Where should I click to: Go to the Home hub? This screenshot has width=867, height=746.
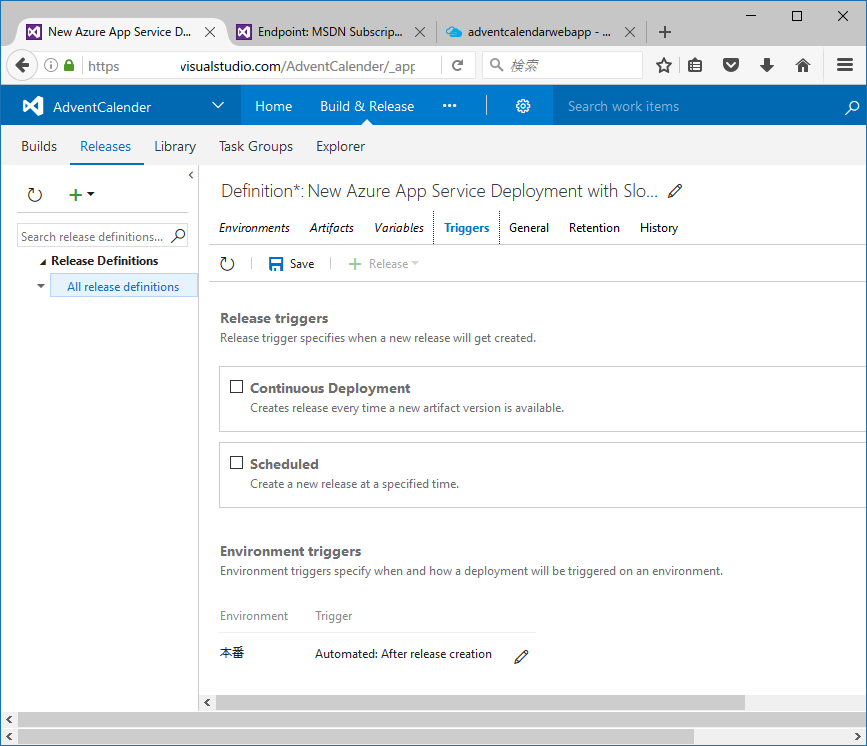pos(274,106)
